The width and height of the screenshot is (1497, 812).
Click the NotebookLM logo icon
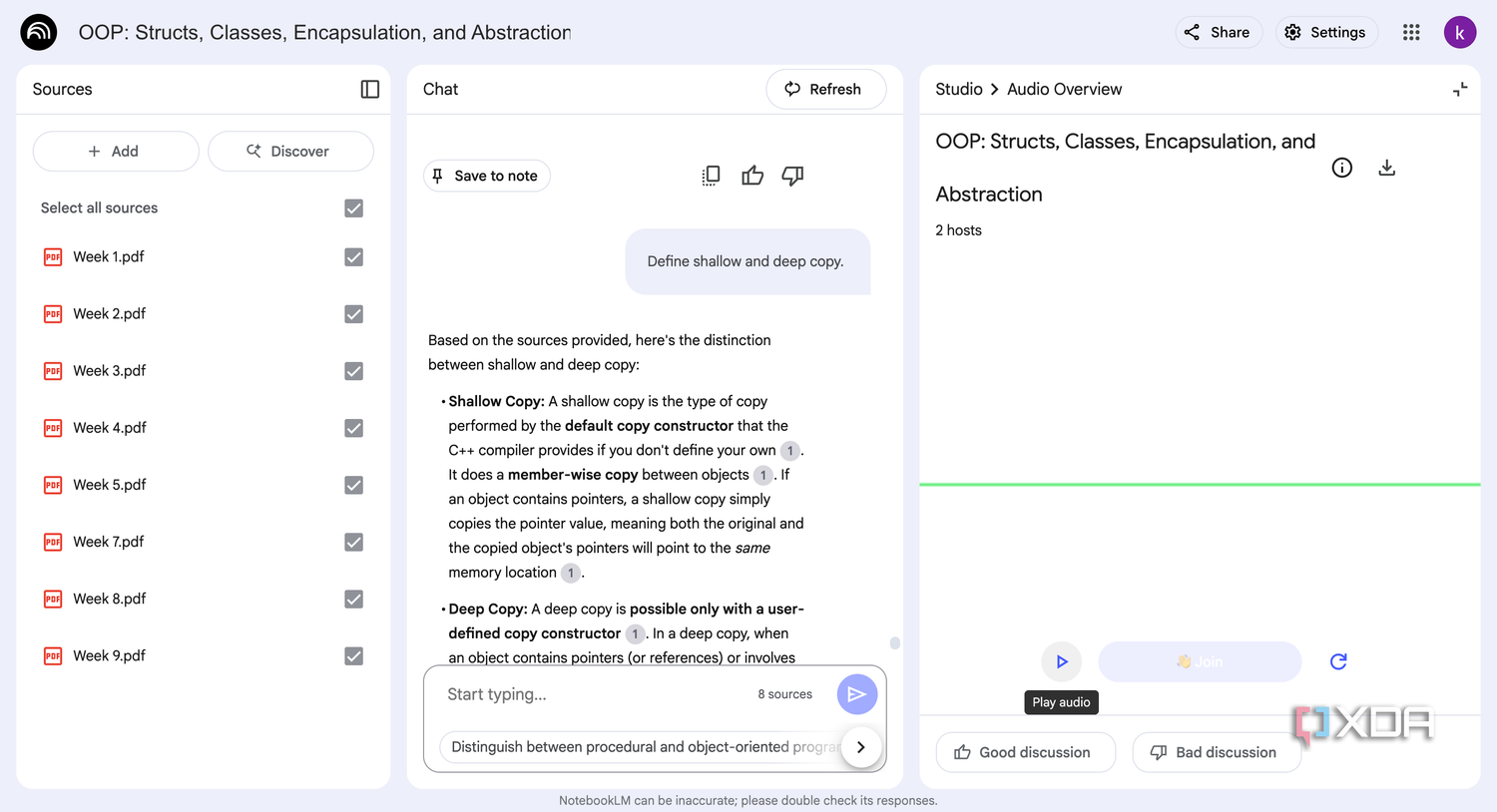[x=39, y=32]
